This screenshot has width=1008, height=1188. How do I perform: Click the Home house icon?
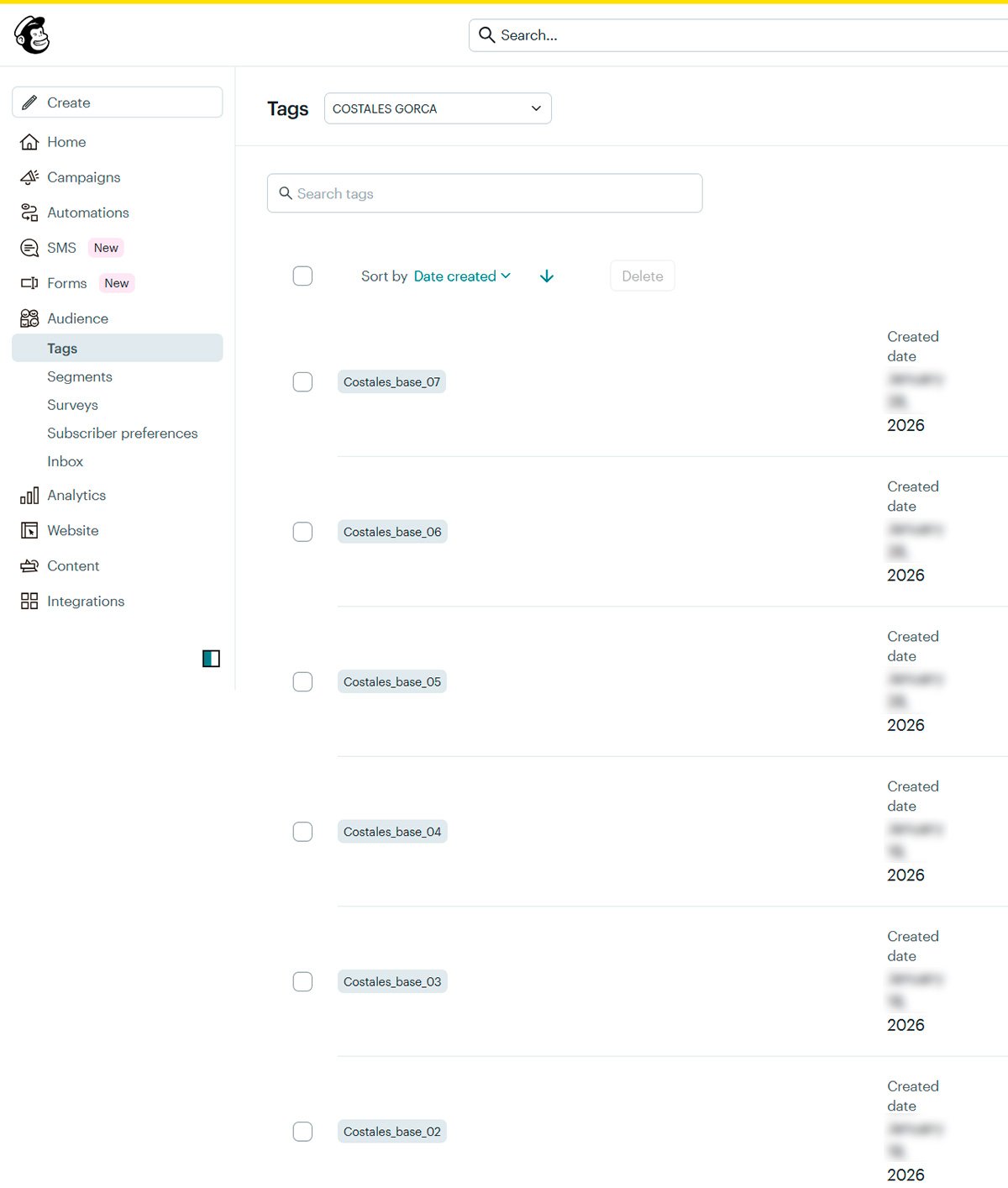[x=29, y=142]
